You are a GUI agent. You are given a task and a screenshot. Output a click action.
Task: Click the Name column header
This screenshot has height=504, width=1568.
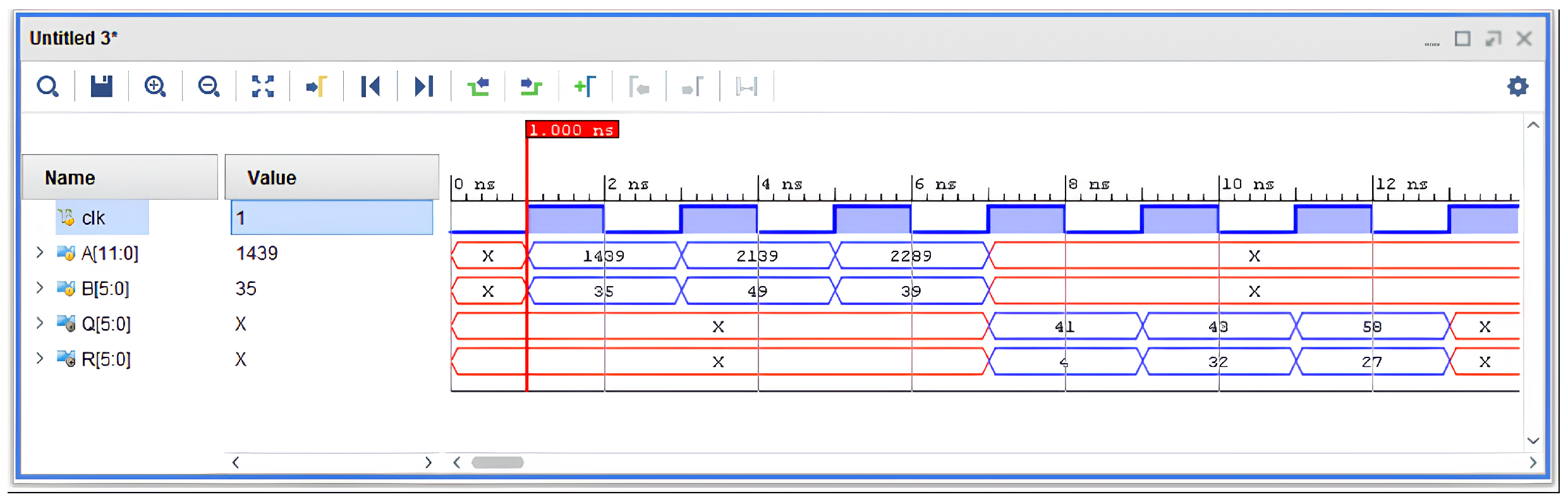pyautogui.click(x=119, y=178)
